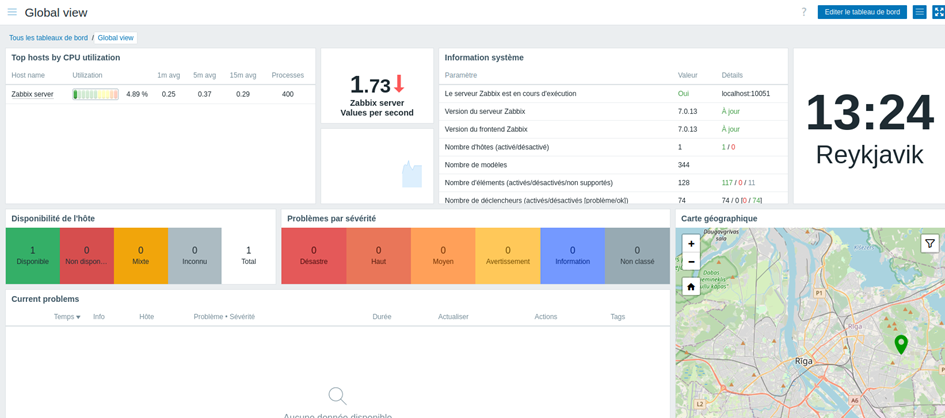
Task: Click the green Disponible availability tile
Action: 32,256
